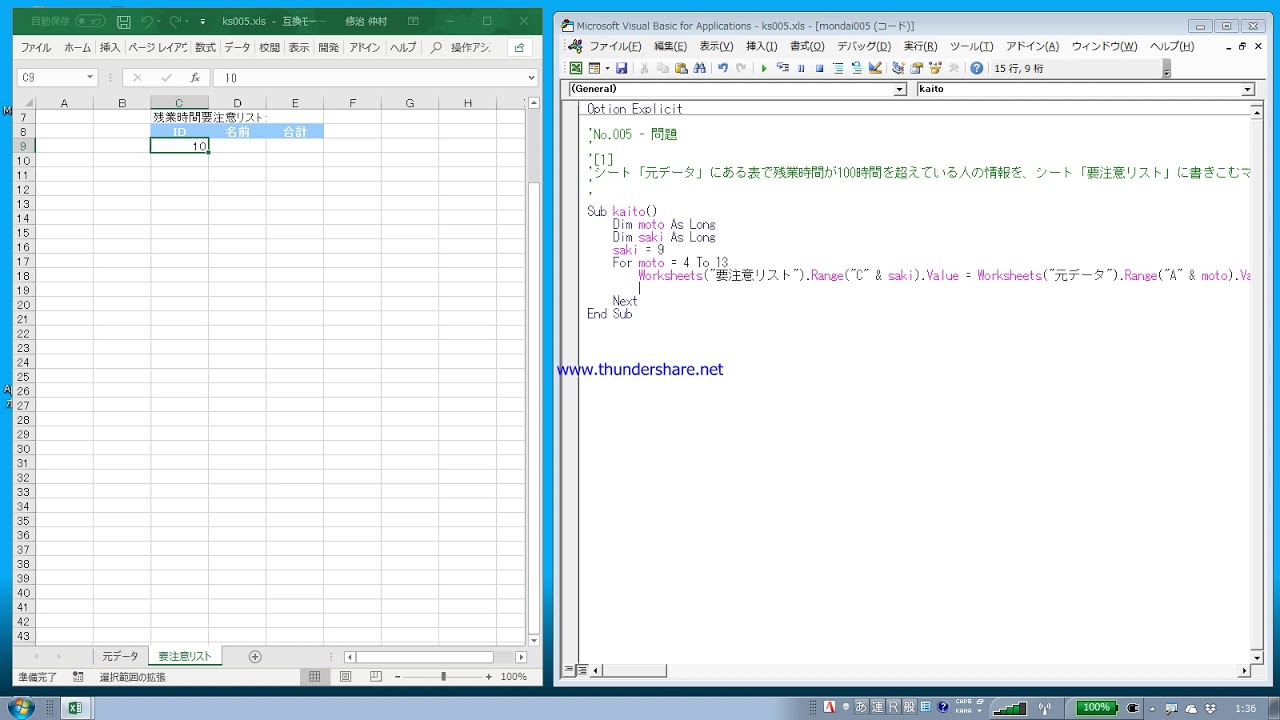Image resolution: width=1280 pixels, height=720 pixels.
Task: Expand the (General) object dropdown
Action: [x=899, y=89]
